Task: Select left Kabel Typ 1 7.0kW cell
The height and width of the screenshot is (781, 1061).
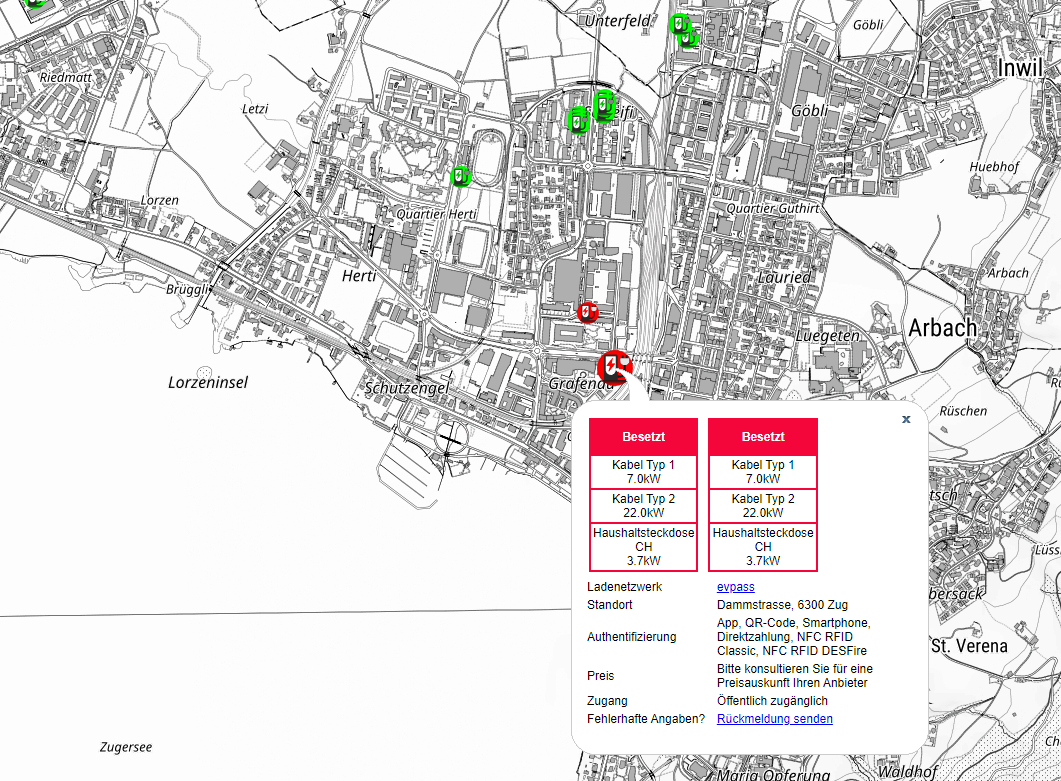Action: click(643, 472)
